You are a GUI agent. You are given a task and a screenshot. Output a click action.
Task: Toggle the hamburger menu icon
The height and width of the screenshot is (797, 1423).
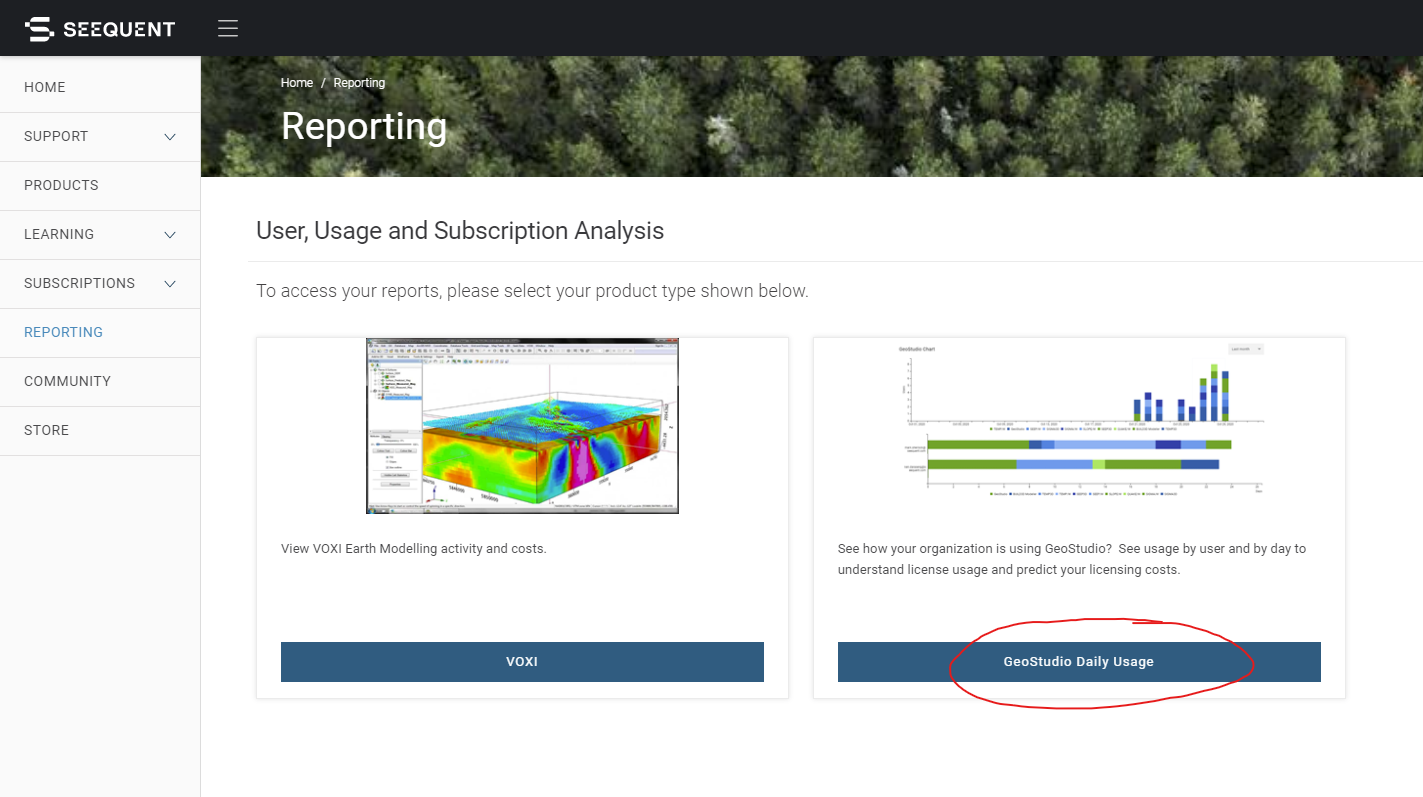(228, 28)
